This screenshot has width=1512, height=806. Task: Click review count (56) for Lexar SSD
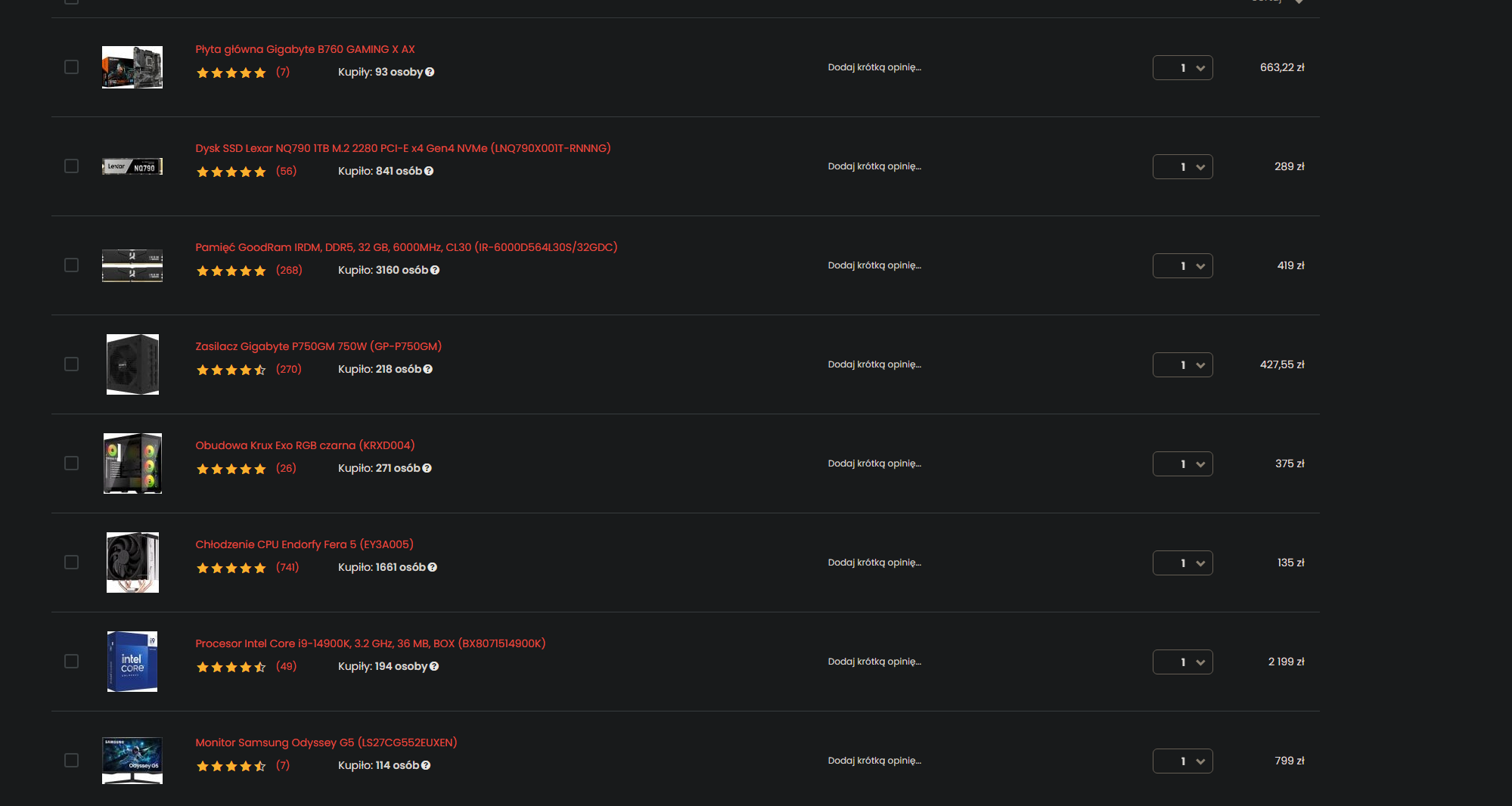[x=287, y=171]
